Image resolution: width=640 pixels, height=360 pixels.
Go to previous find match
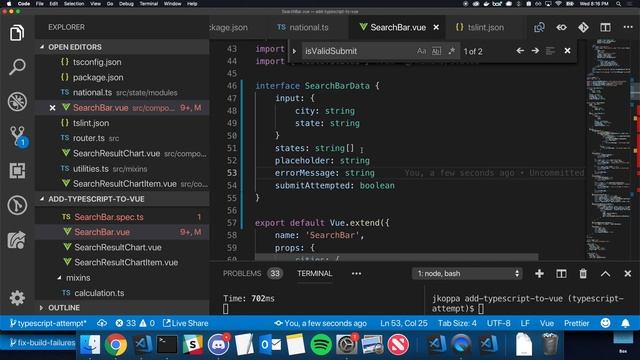520,51
